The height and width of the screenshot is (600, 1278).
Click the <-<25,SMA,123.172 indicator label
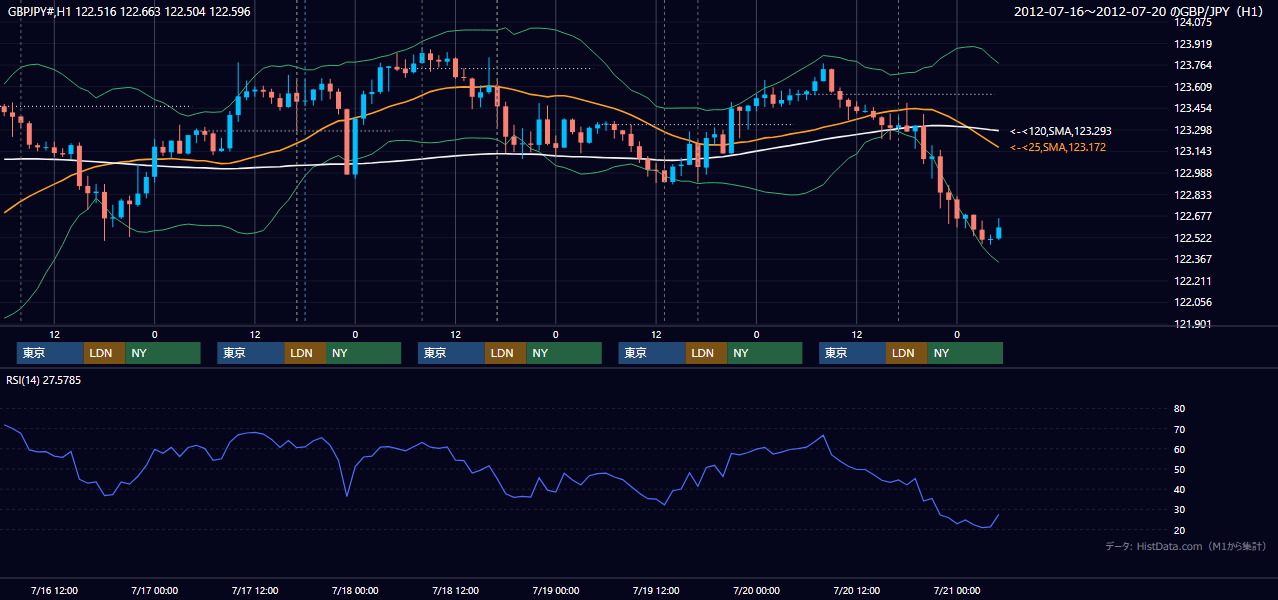tap(1057, 147)
